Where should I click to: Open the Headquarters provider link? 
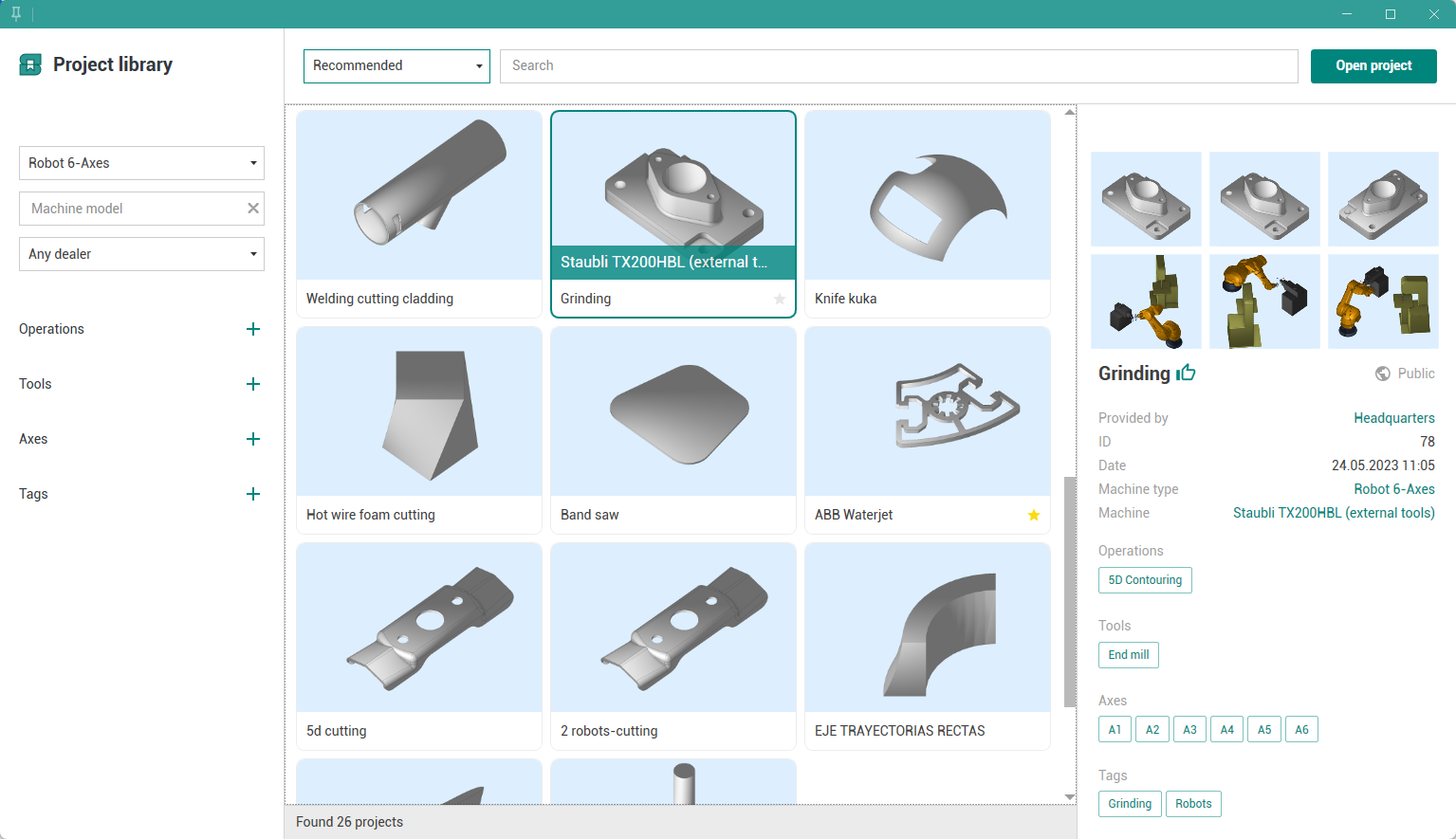point(1393,418)
